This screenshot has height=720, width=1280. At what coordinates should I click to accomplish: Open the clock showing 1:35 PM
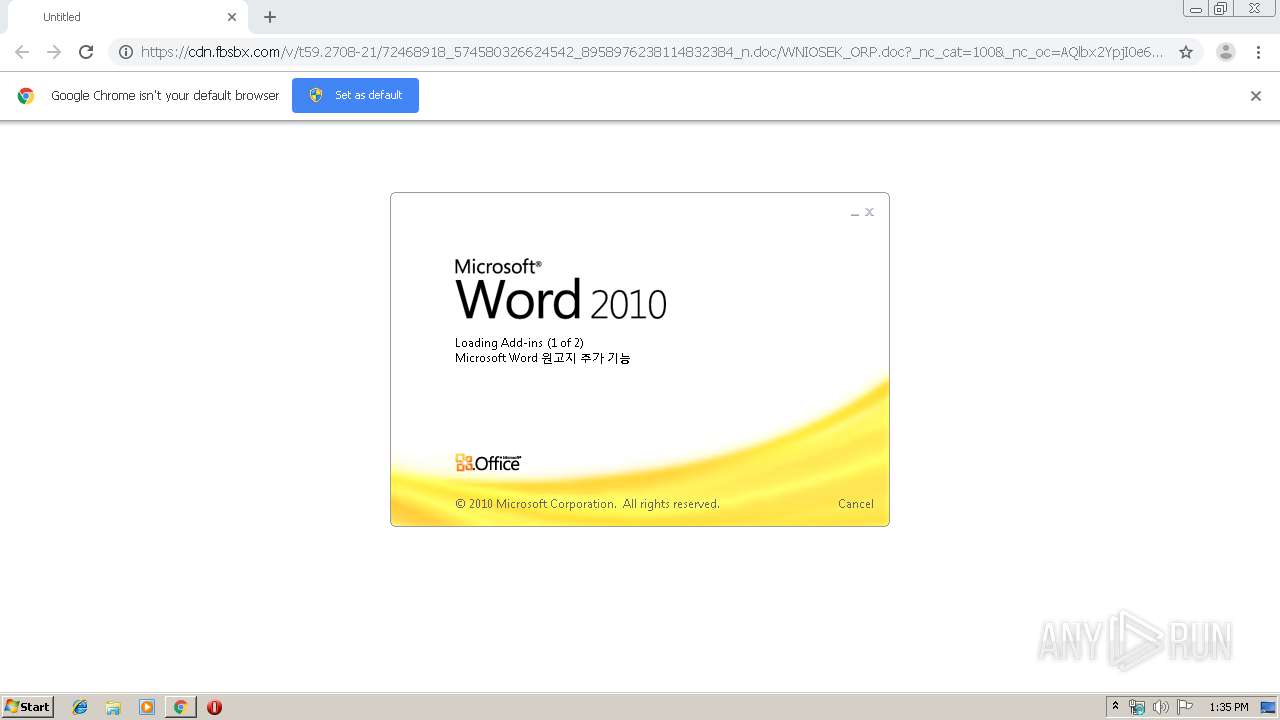(1229, 707)
